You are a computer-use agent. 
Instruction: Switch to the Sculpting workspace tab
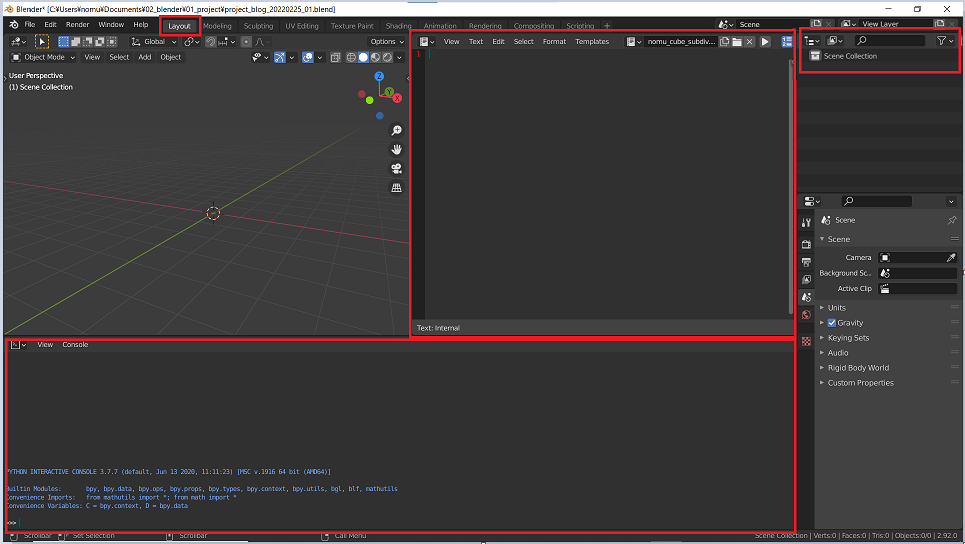coord(258,26)
